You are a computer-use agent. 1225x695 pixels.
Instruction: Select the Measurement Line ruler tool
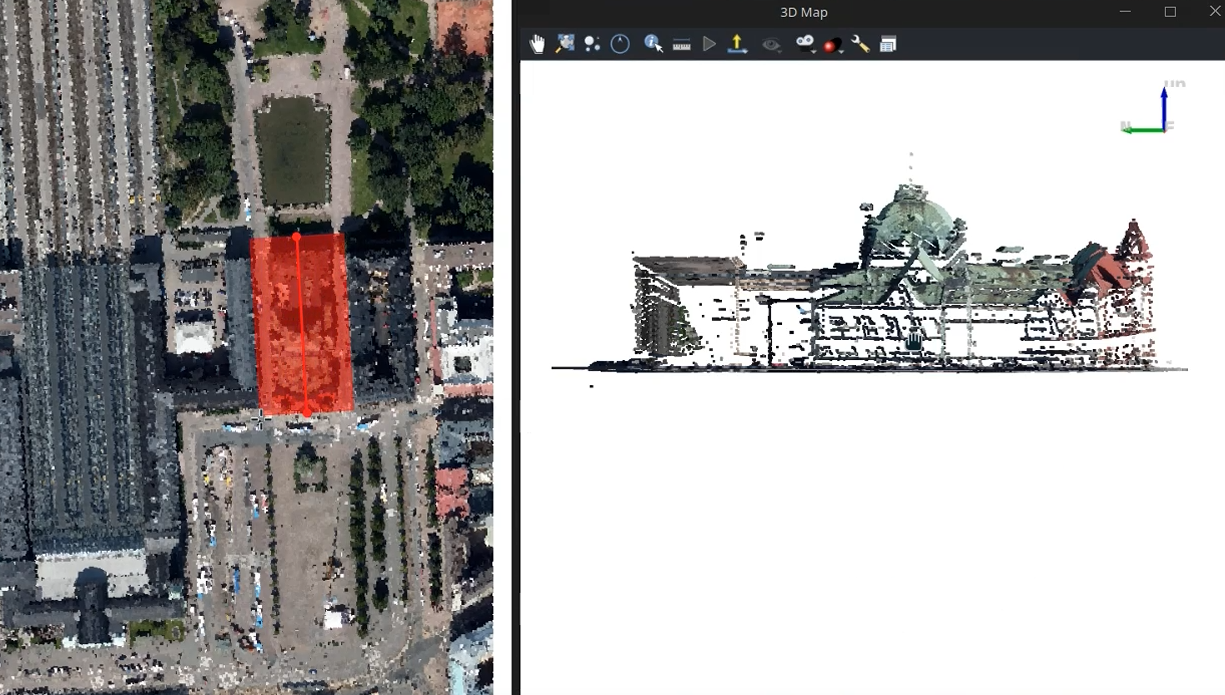pyautogui.click(x=682, y=44)
